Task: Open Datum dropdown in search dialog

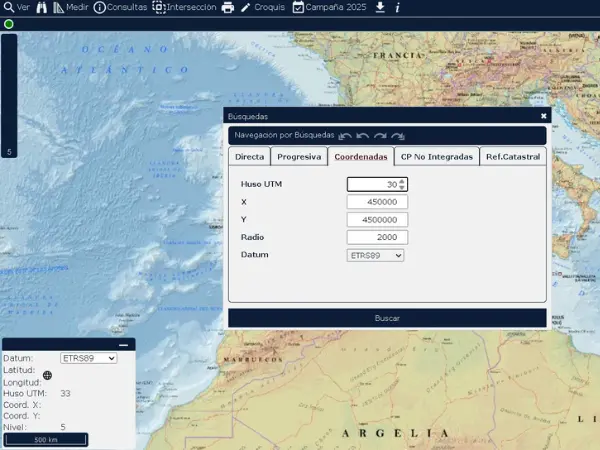Action: (x=376, y=255)
